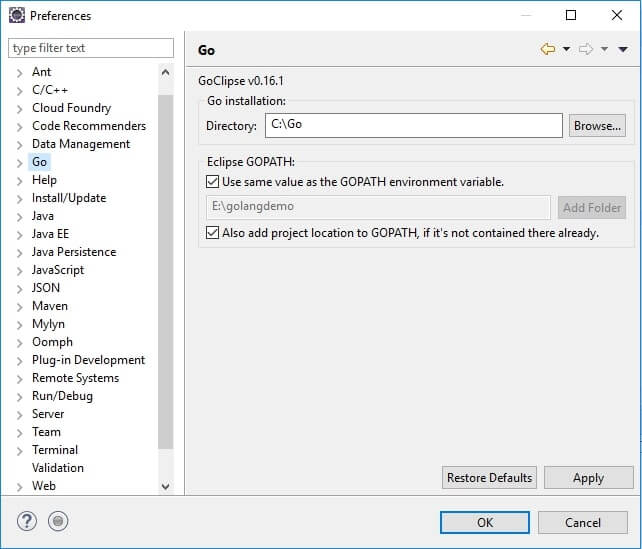Click the back navigation arrow icon
The image size is (642, 549).
[547, 49]
